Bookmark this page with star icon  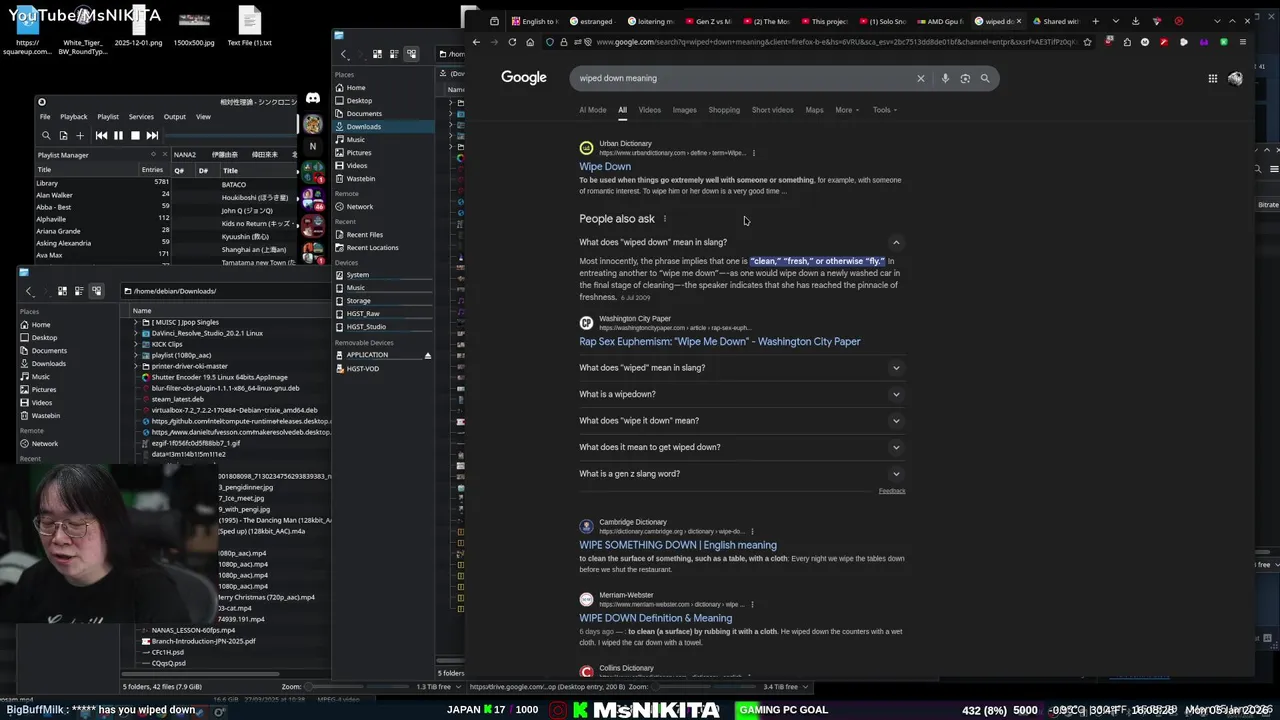[x=1087, y=42]
